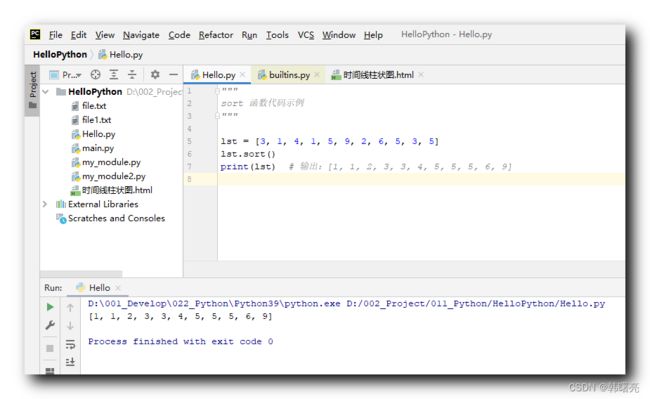Click the stop process square button

pos(50,348)
